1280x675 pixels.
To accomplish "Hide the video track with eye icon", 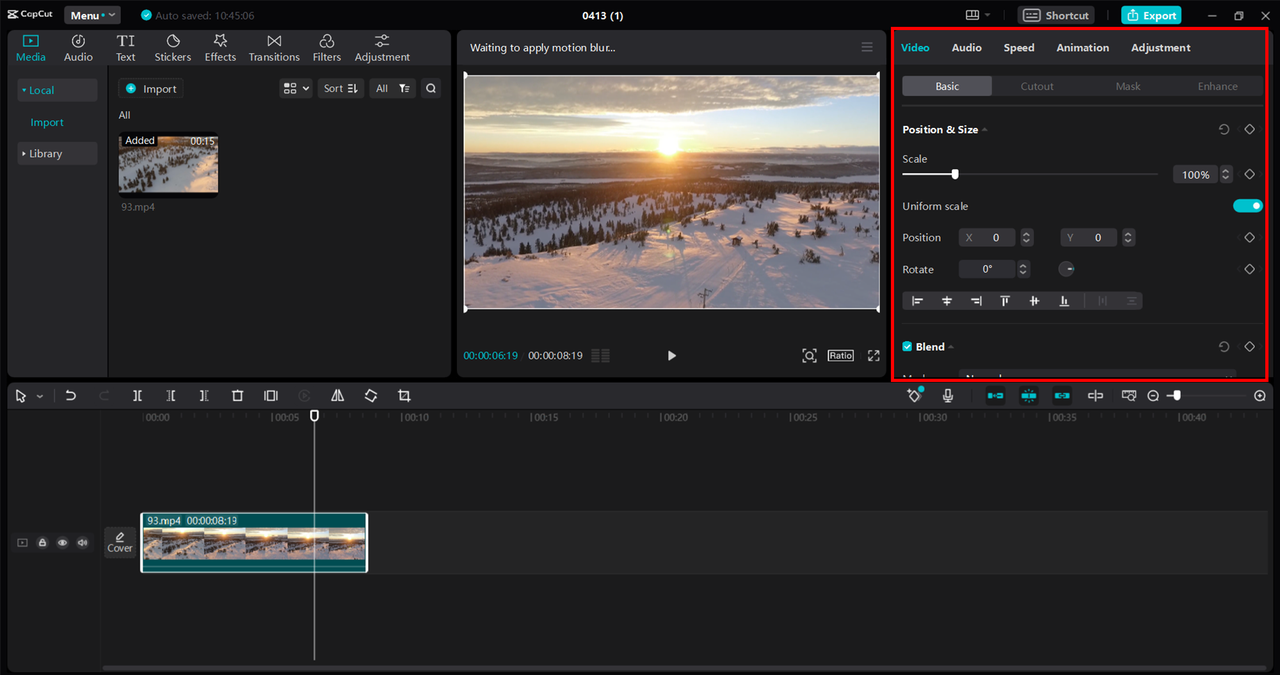I will [x=62, y=543].
